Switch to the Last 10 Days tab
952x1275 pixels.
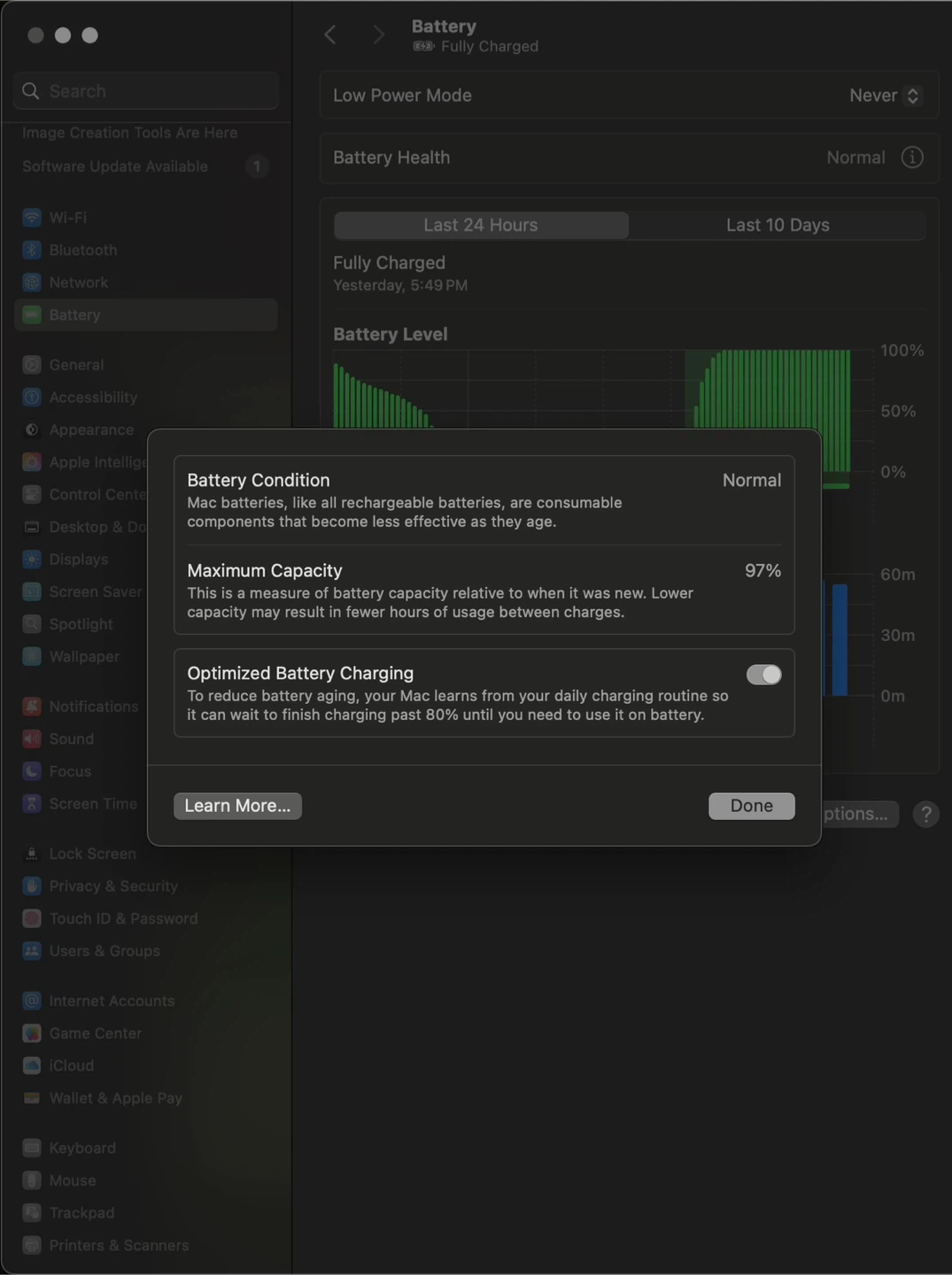coord(778,225)
